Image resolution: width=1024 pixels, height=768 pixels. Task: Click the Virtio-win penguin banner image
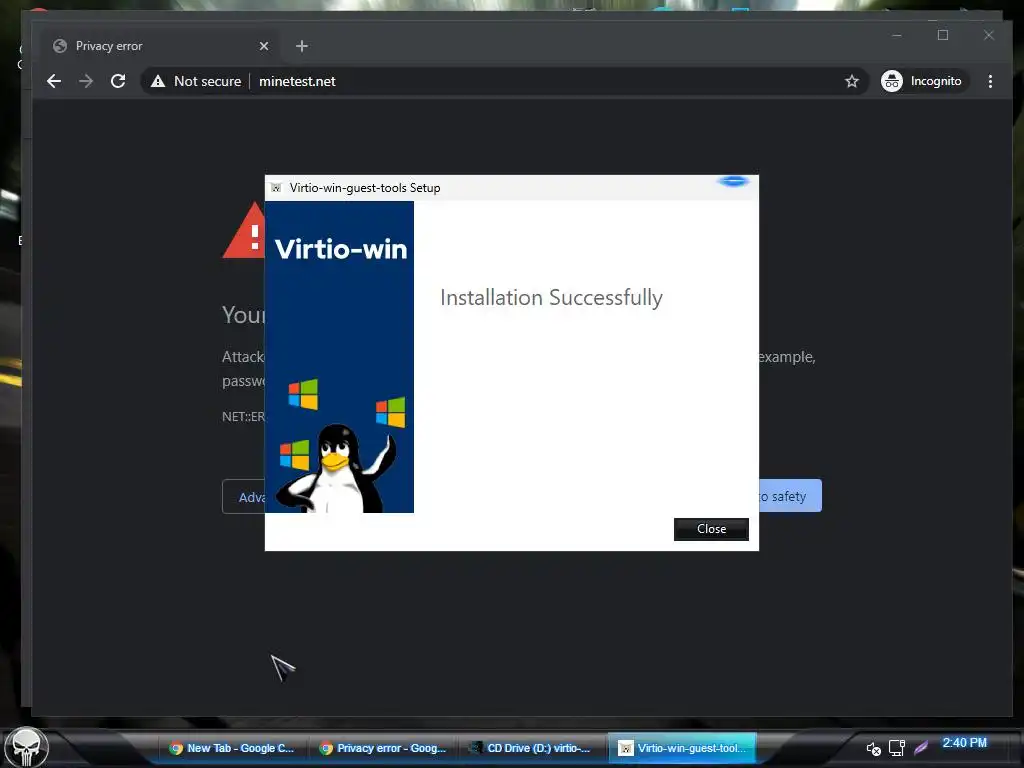(x=340, y=357)
